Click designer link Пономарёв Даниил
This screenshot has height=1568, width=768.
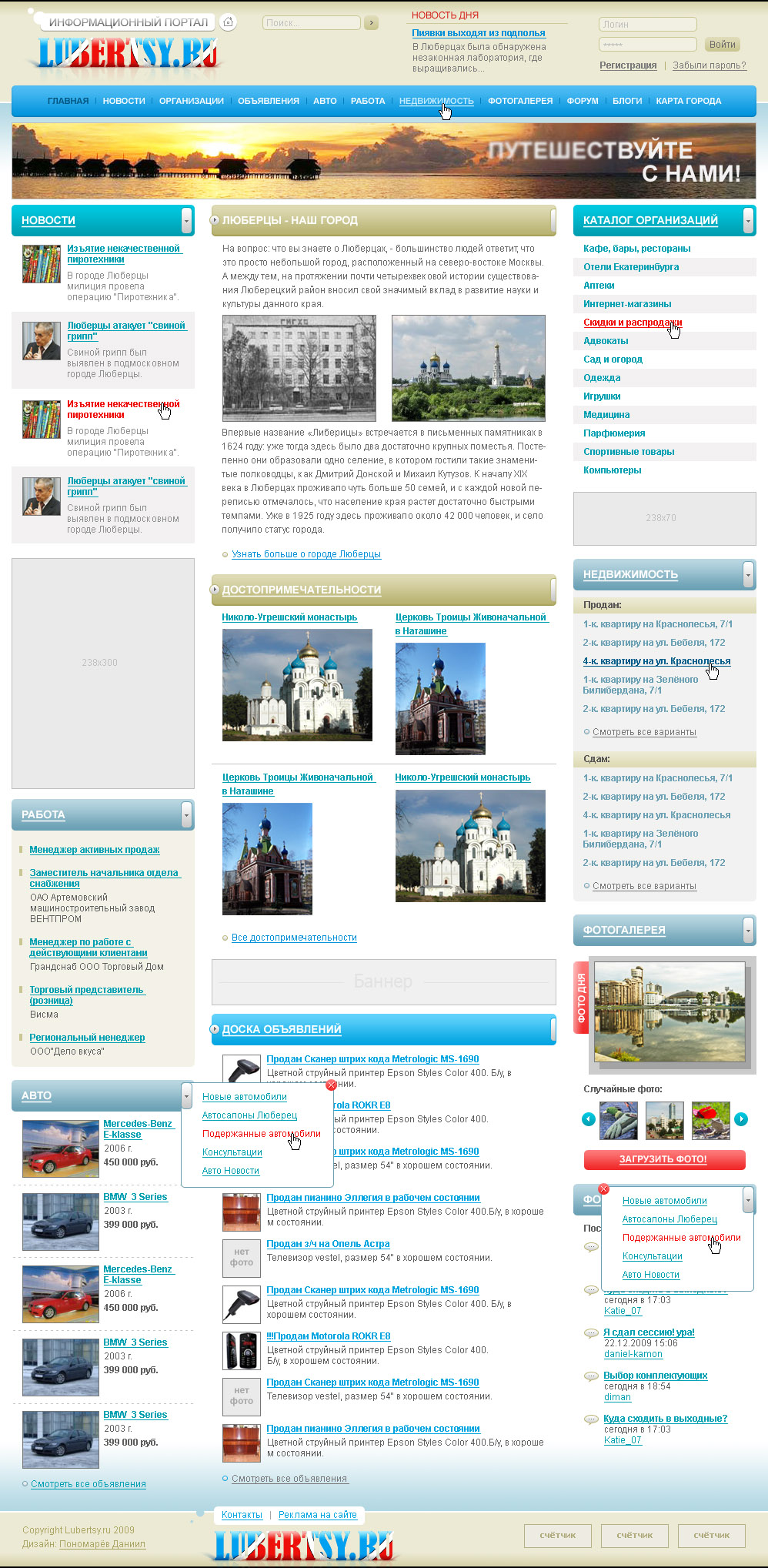[102, 1544]
